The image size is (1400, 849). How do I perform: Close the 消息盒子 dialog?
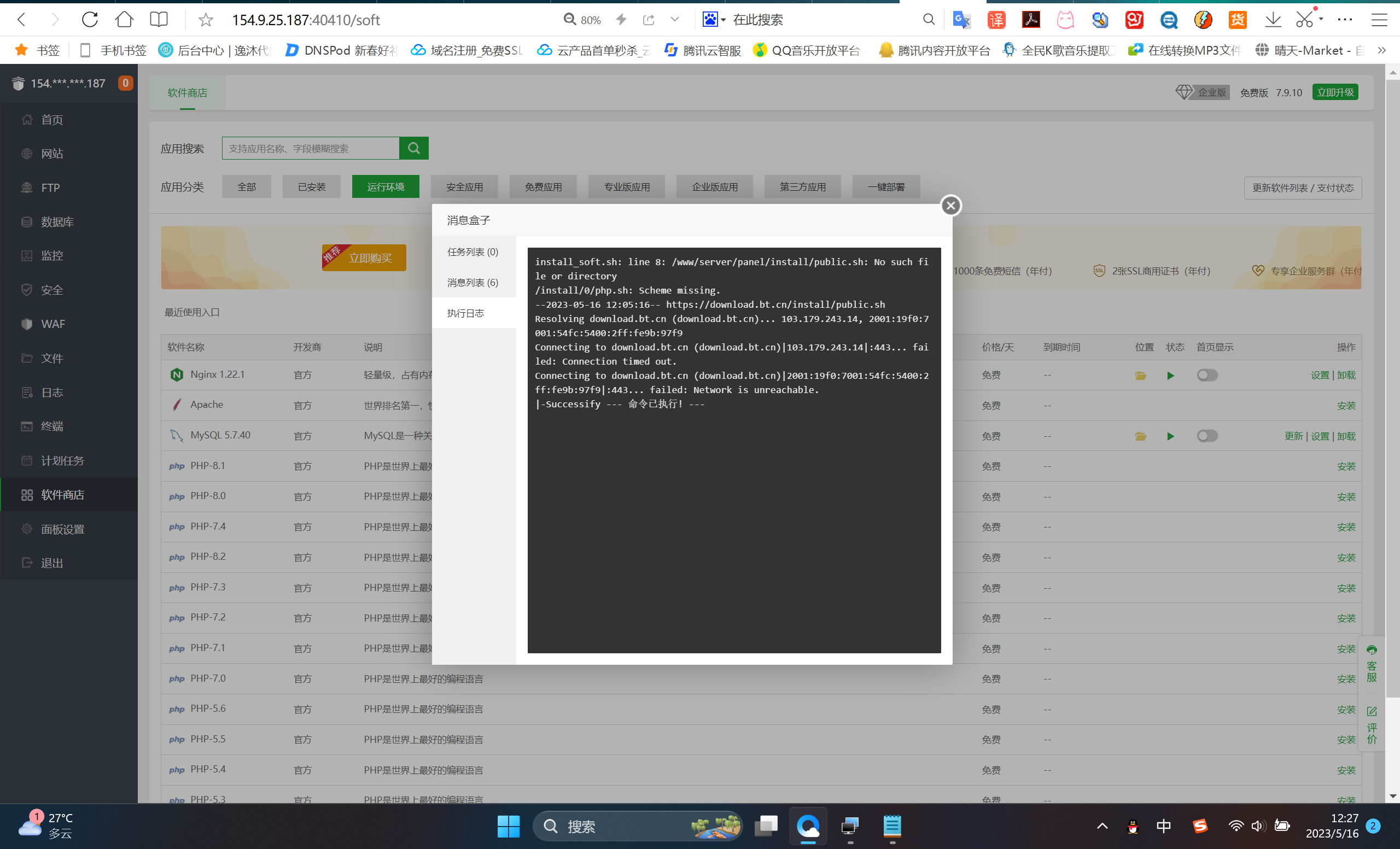pos(950,206)
